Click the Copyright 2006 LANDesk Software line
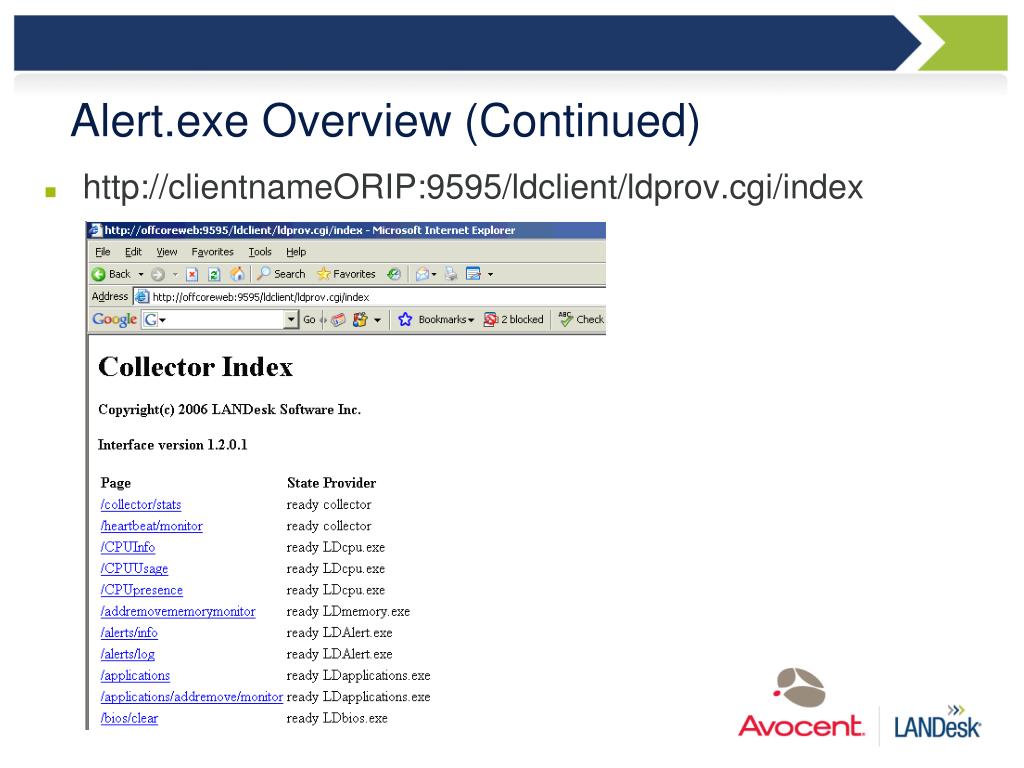The image size is (1024, 768). point(229,410)
